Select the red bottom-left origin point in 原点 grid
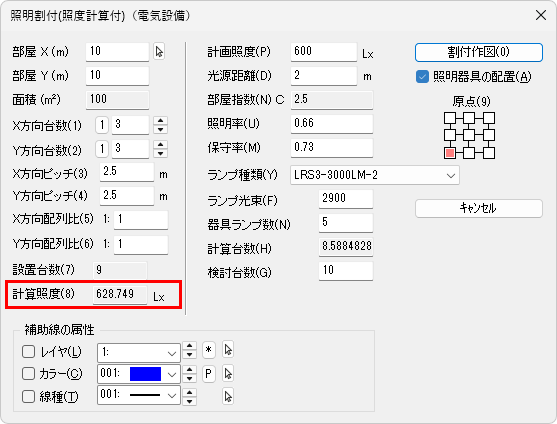The height and width of the screenshot is (424, 557). [x=450, y=153]
